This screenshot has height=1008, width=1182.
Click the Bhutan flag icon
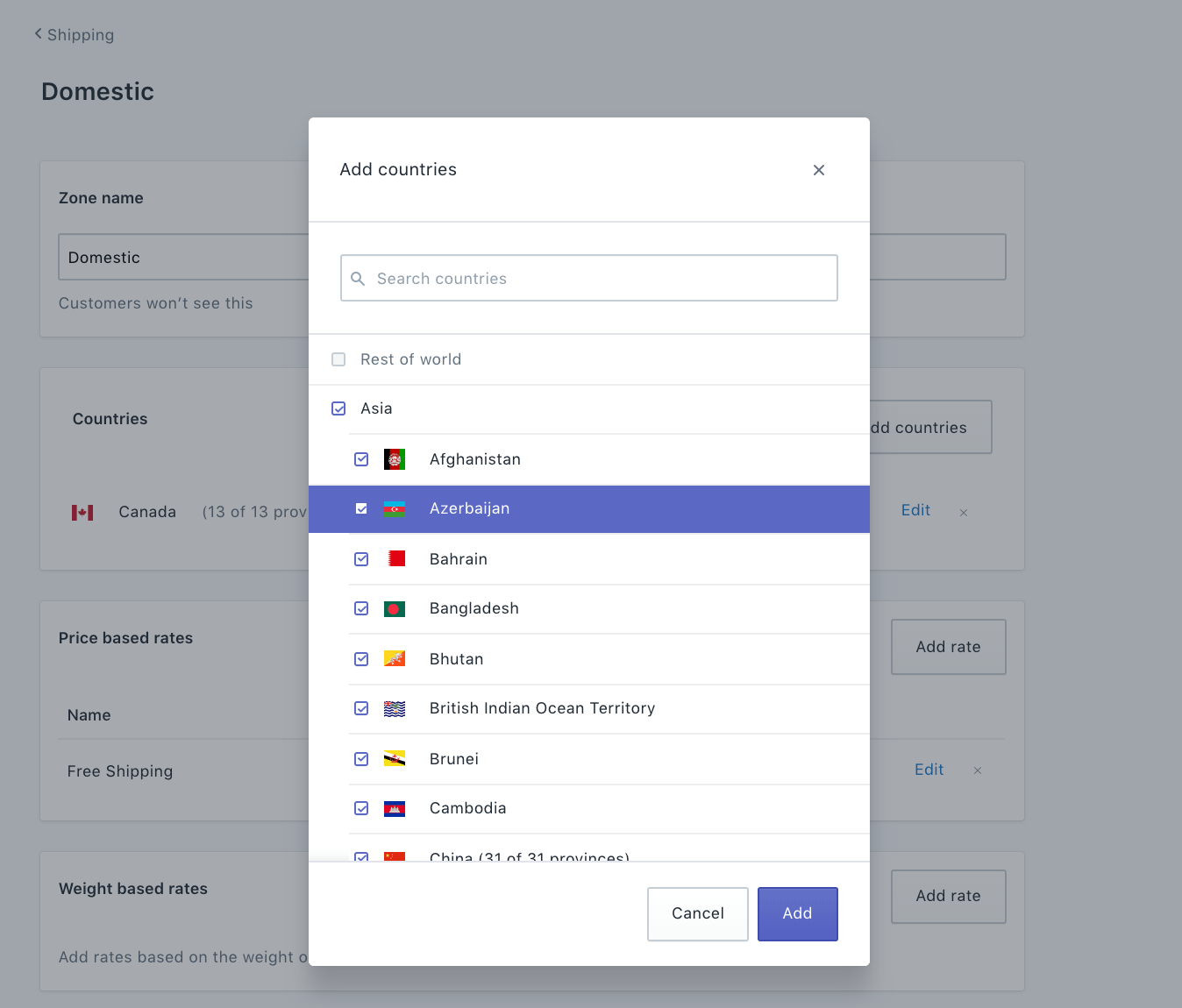(x=395, y=659)
